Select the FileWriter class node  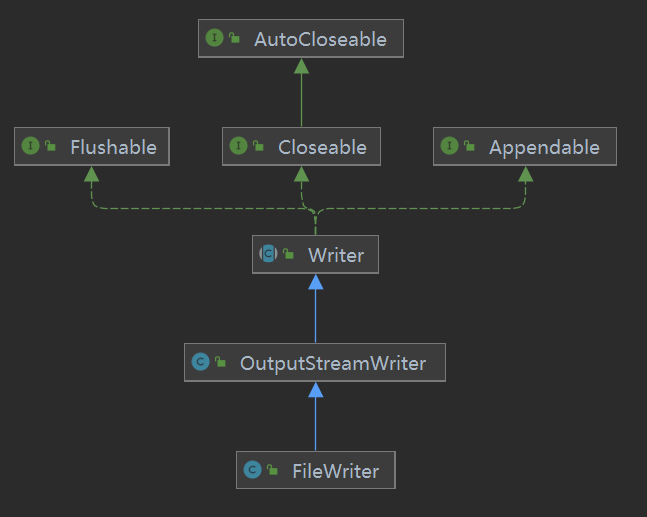(x=316, y=470)
